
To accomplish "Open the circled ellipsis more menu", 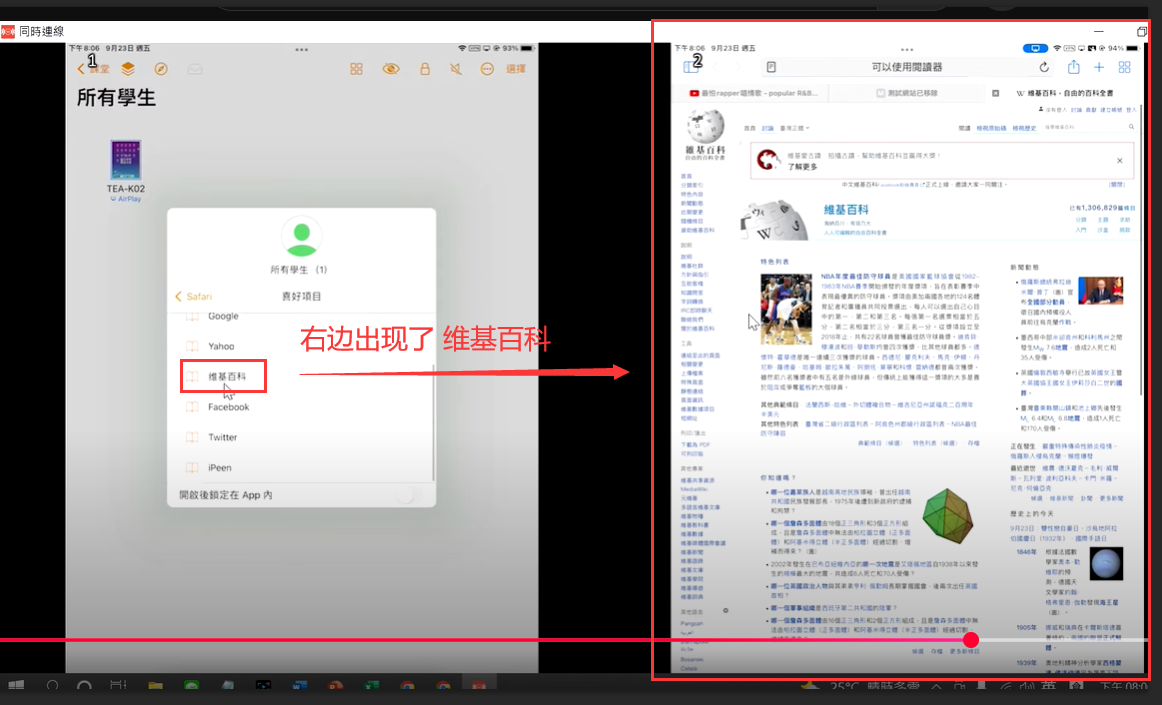I will [487, 69].
